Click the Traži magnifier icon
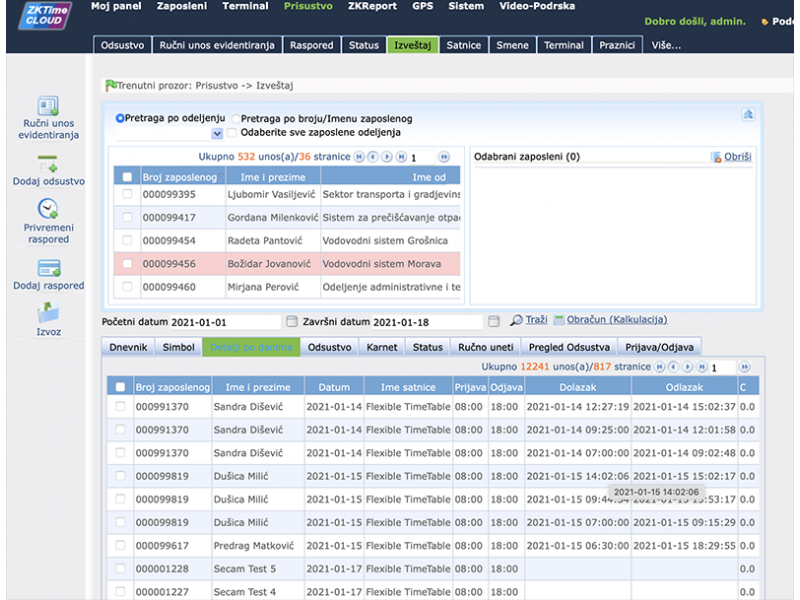 click(516, 320)
